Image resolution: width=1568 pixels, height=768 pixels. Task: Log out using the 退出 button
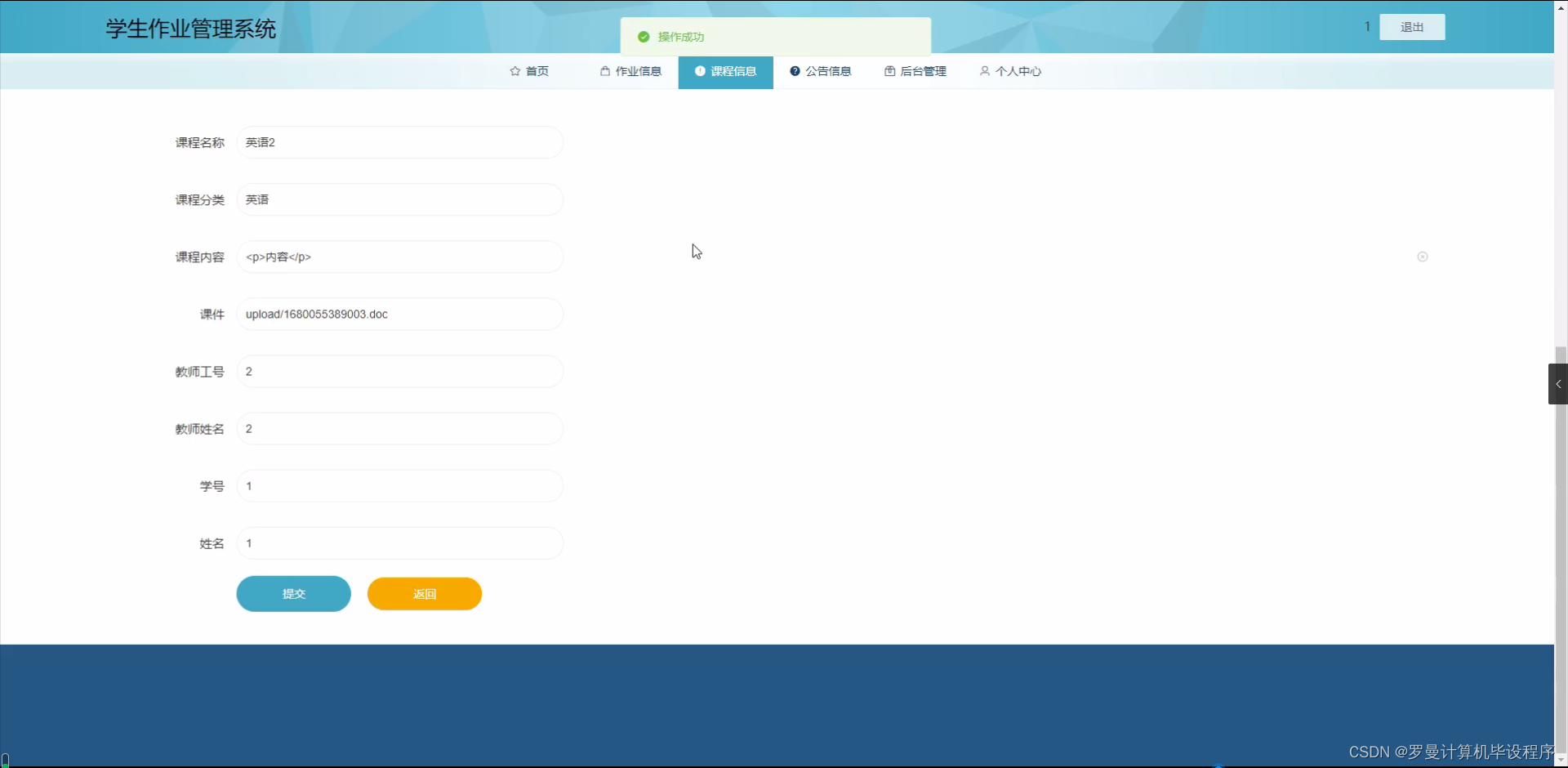[x=1412, y=27]
